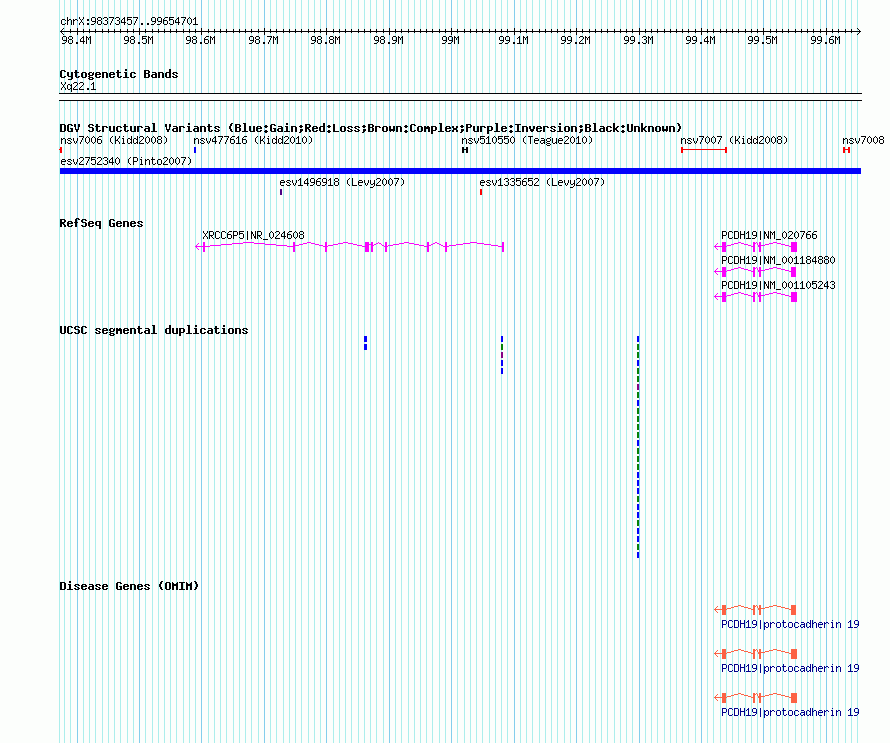
Task: Click the chrX:98373457..99654701 coordinate label
Action: [x=129, y=21]
